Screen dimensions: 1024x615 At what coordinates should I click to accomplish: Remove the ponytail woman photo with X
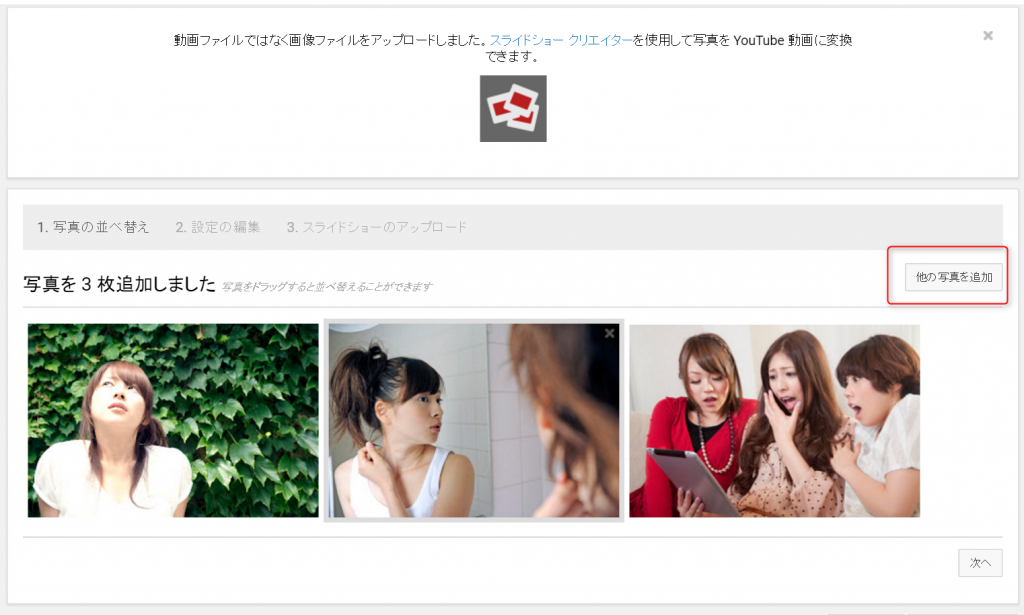(609, 334)
